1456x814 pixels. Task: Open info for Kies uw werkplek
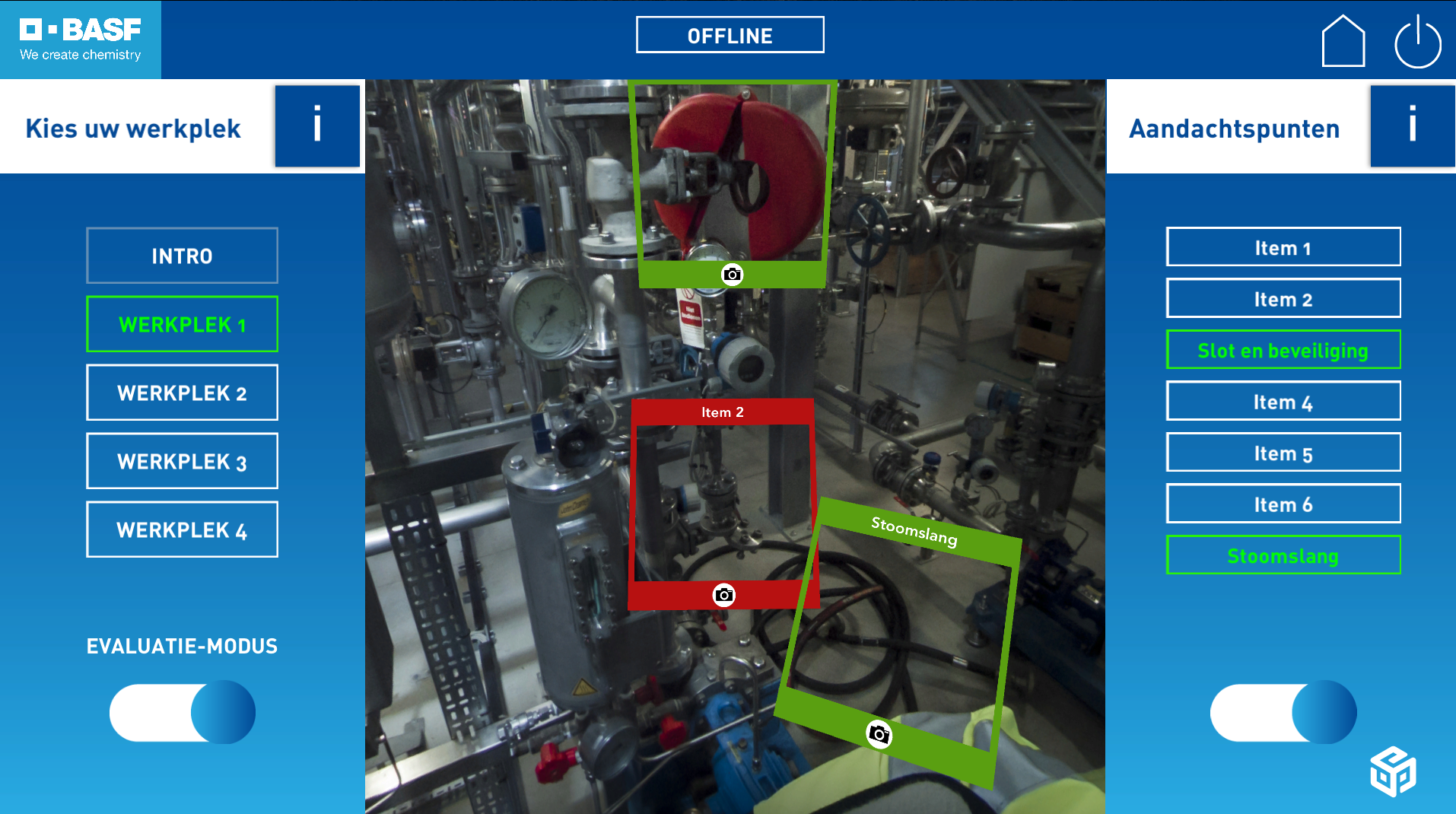(317, 126)
